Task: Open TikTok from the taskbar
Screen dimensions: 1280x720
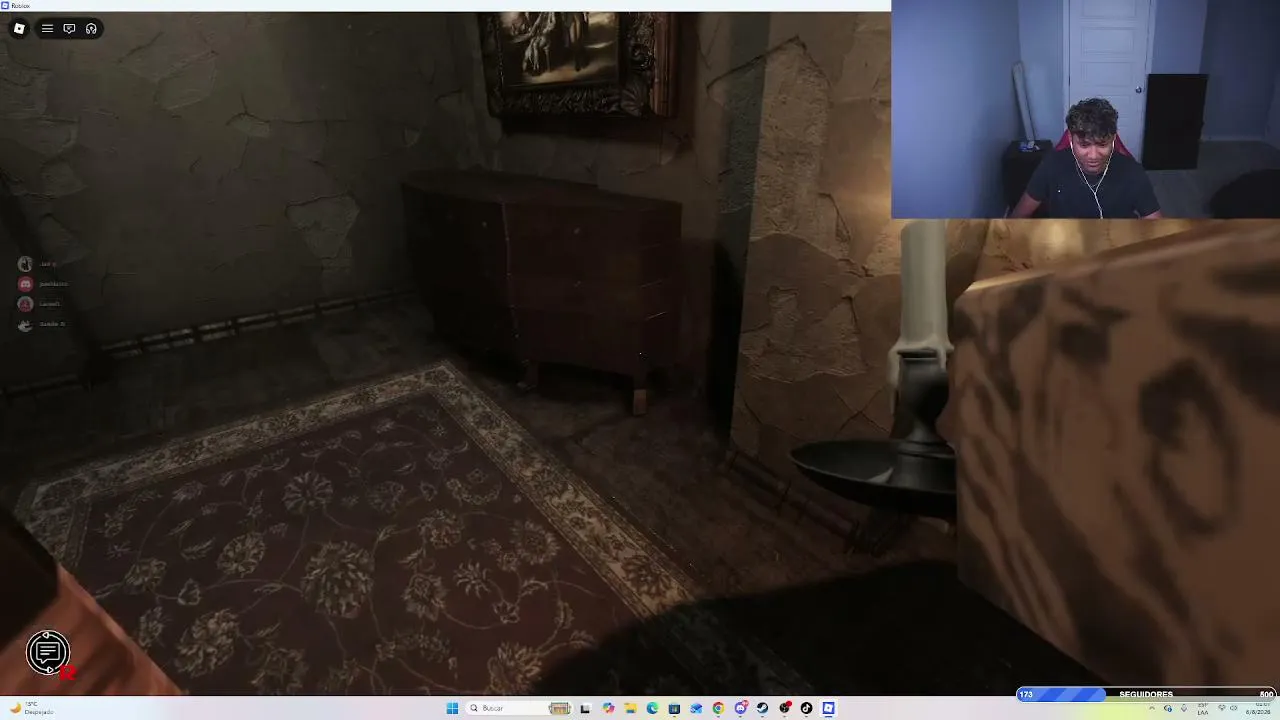Action: click(x=806, y=708)
